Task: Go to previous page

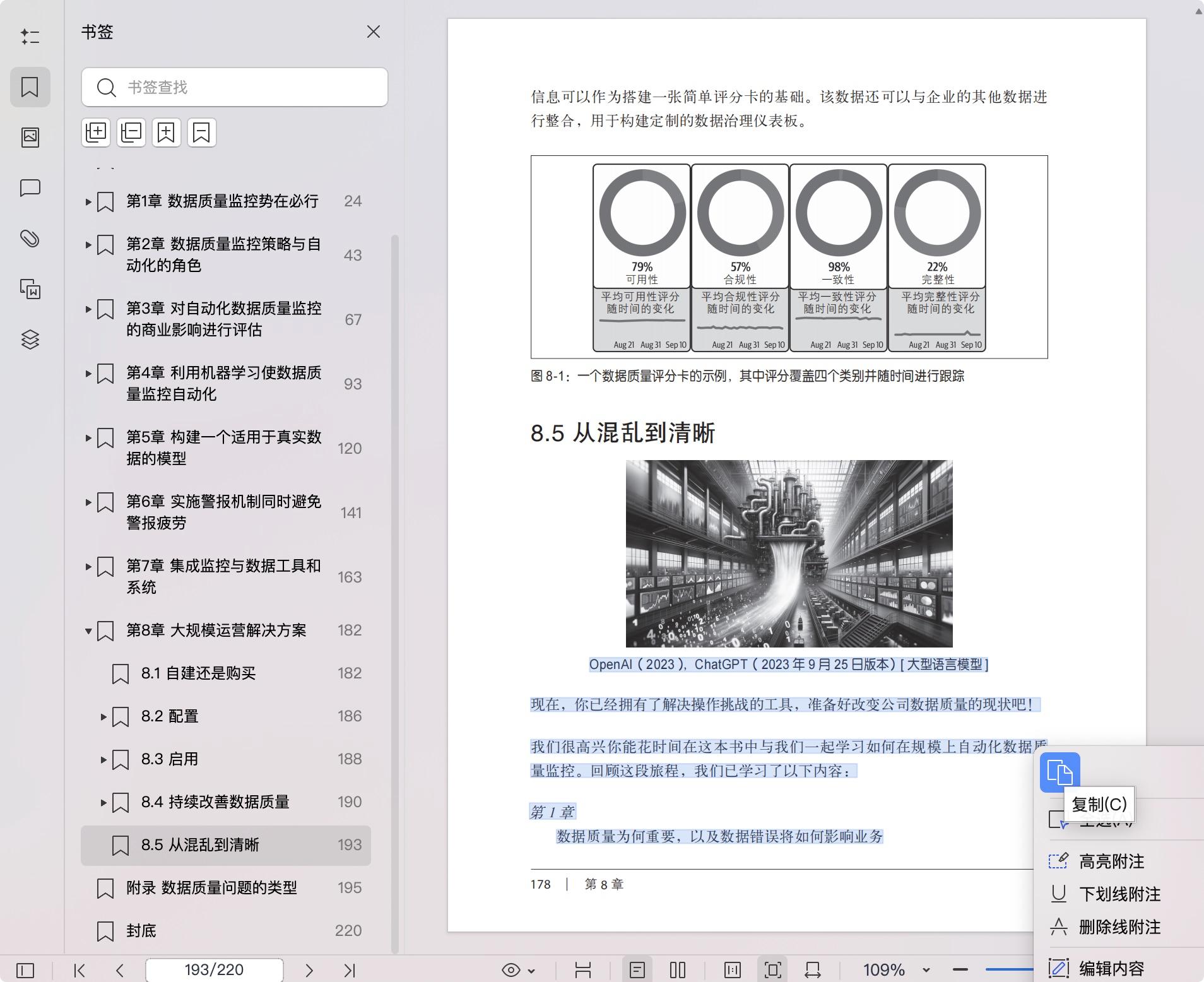Action: [x=120, y=970]
